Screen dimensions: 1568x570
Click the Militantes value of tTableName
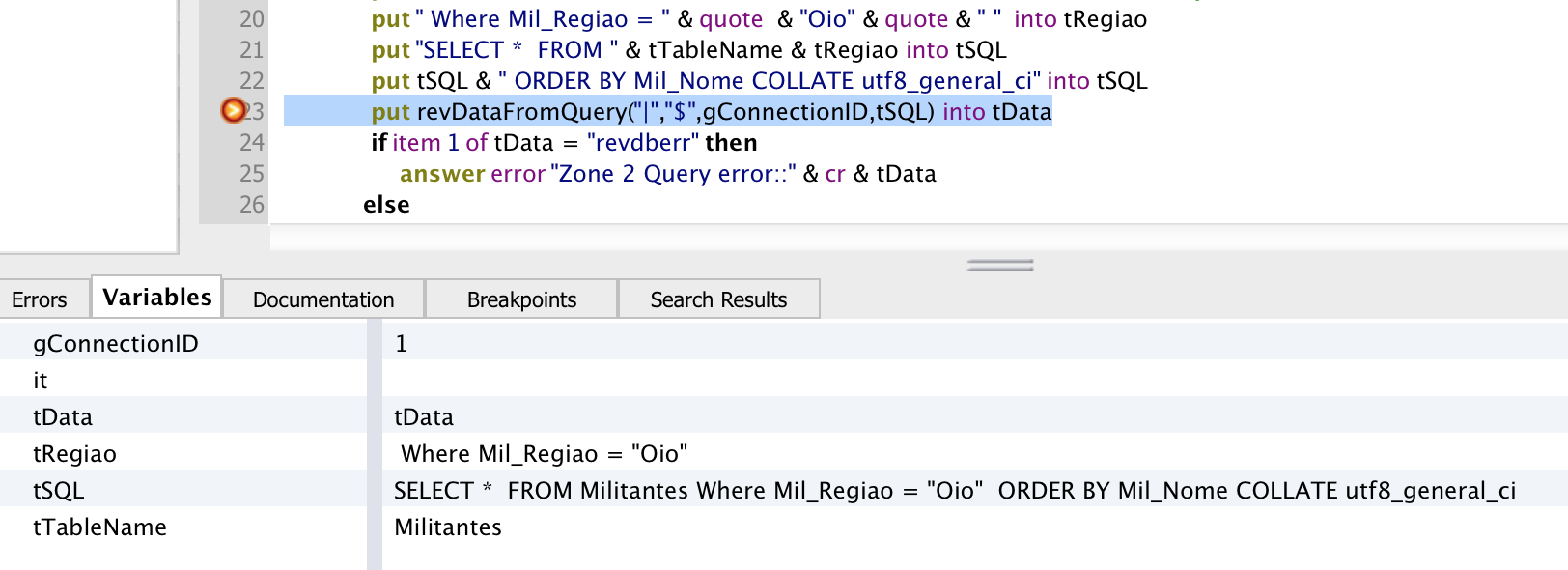[x=448, y=527]
